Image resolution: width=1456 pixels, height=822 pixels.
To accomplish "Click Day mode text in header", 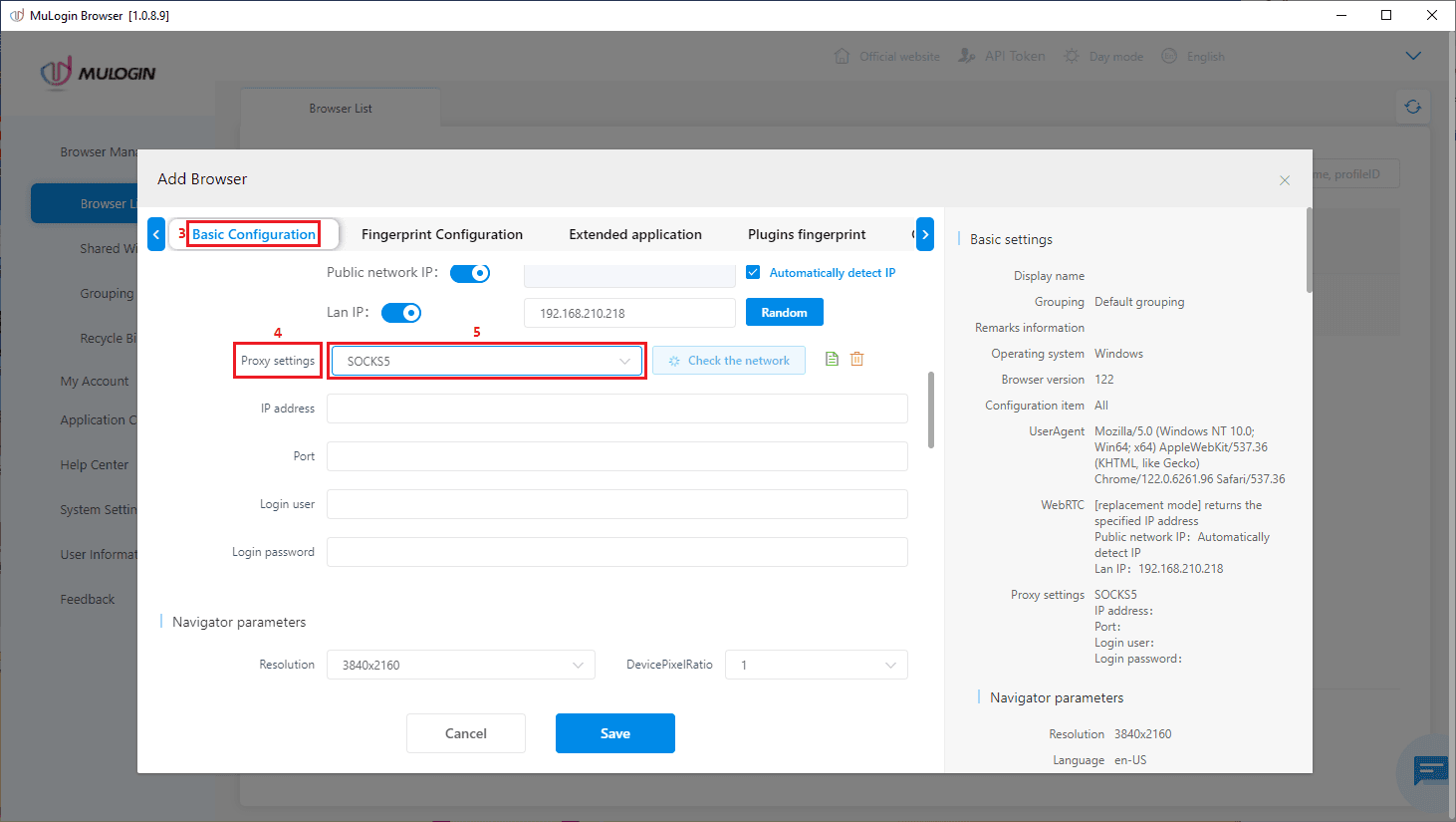I will [x=1116, y=57].
